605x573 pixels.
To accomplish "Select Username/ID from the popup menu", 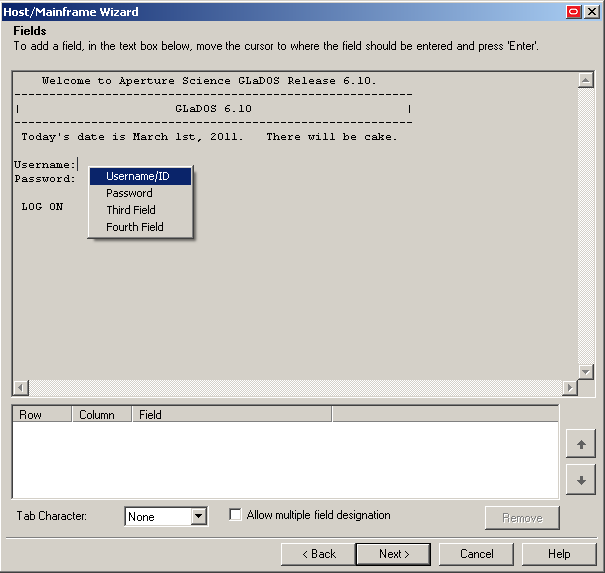I will coord(140,176).
